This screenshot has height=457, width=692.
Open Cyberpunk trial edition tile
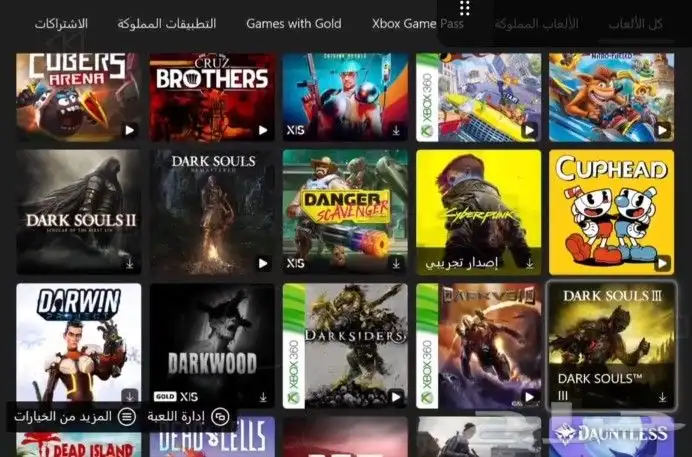tap(478, 212)
